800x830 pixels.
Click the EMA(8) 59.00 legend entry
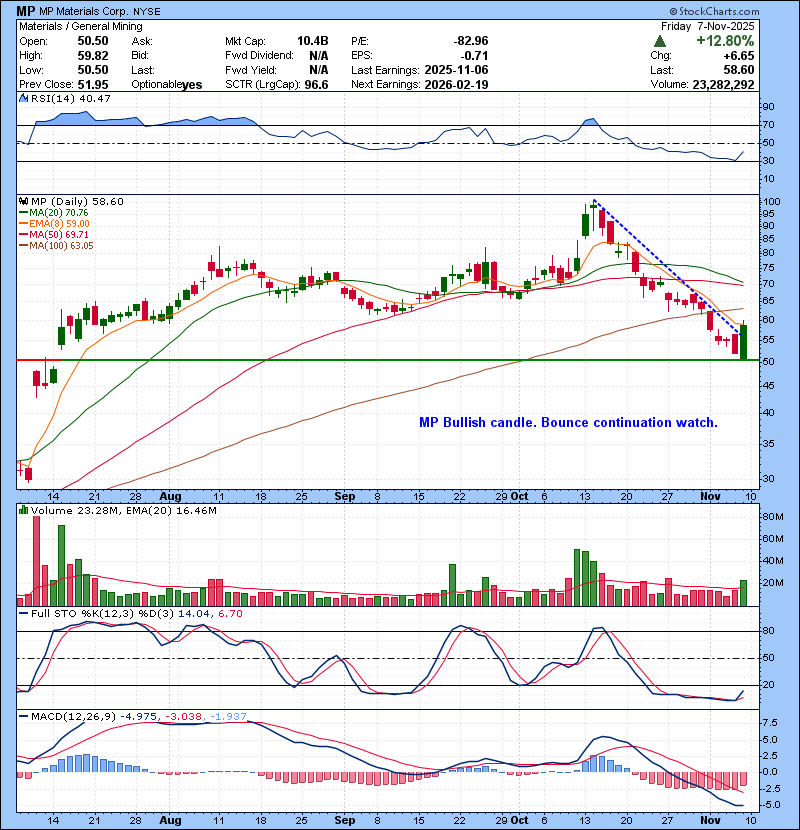point(54,224)
